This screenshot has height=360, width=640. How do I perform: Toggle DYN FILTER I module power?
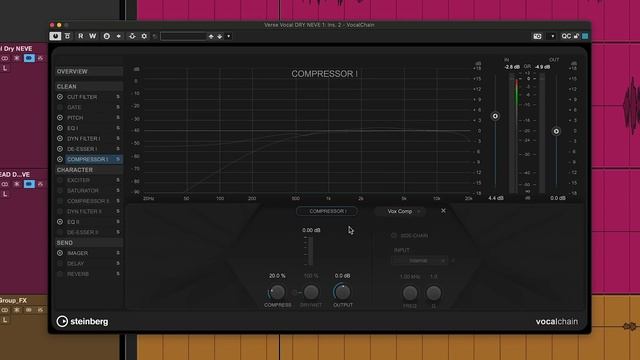click(60, 138)
